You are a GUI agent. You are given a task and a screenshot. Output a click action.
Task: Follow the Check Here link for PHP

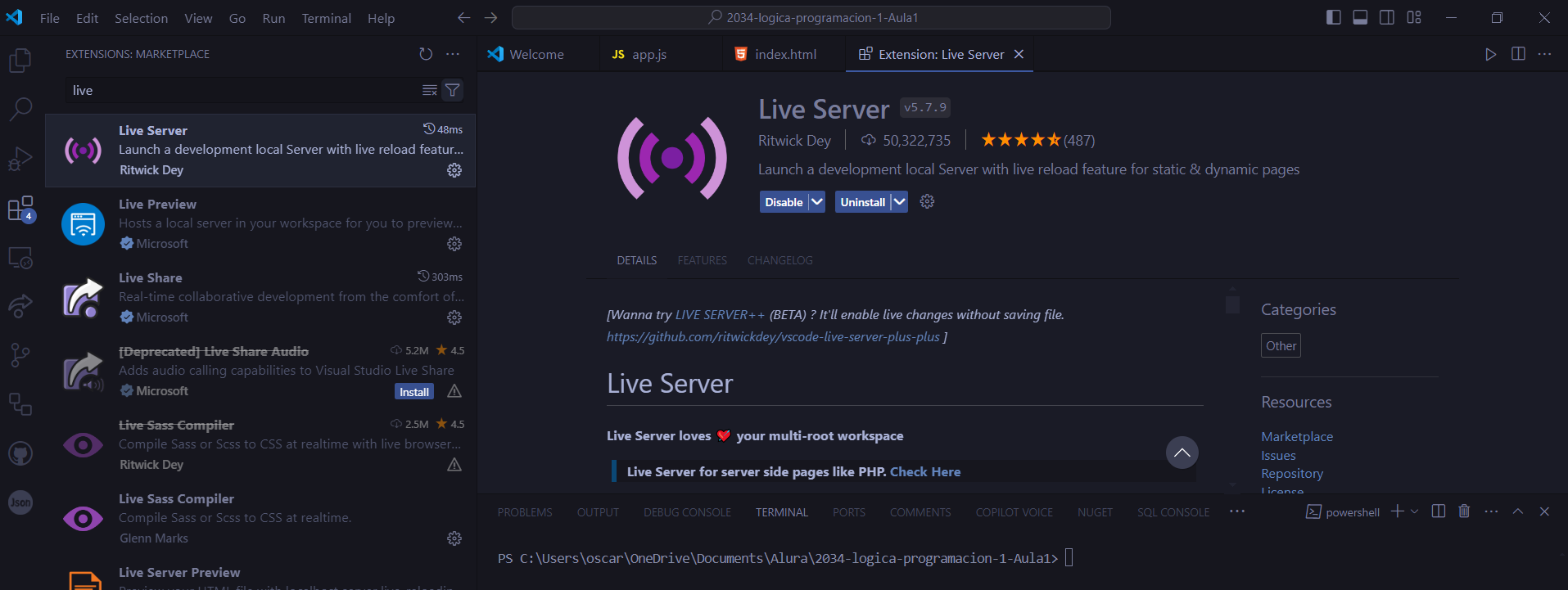coord(925,471)
